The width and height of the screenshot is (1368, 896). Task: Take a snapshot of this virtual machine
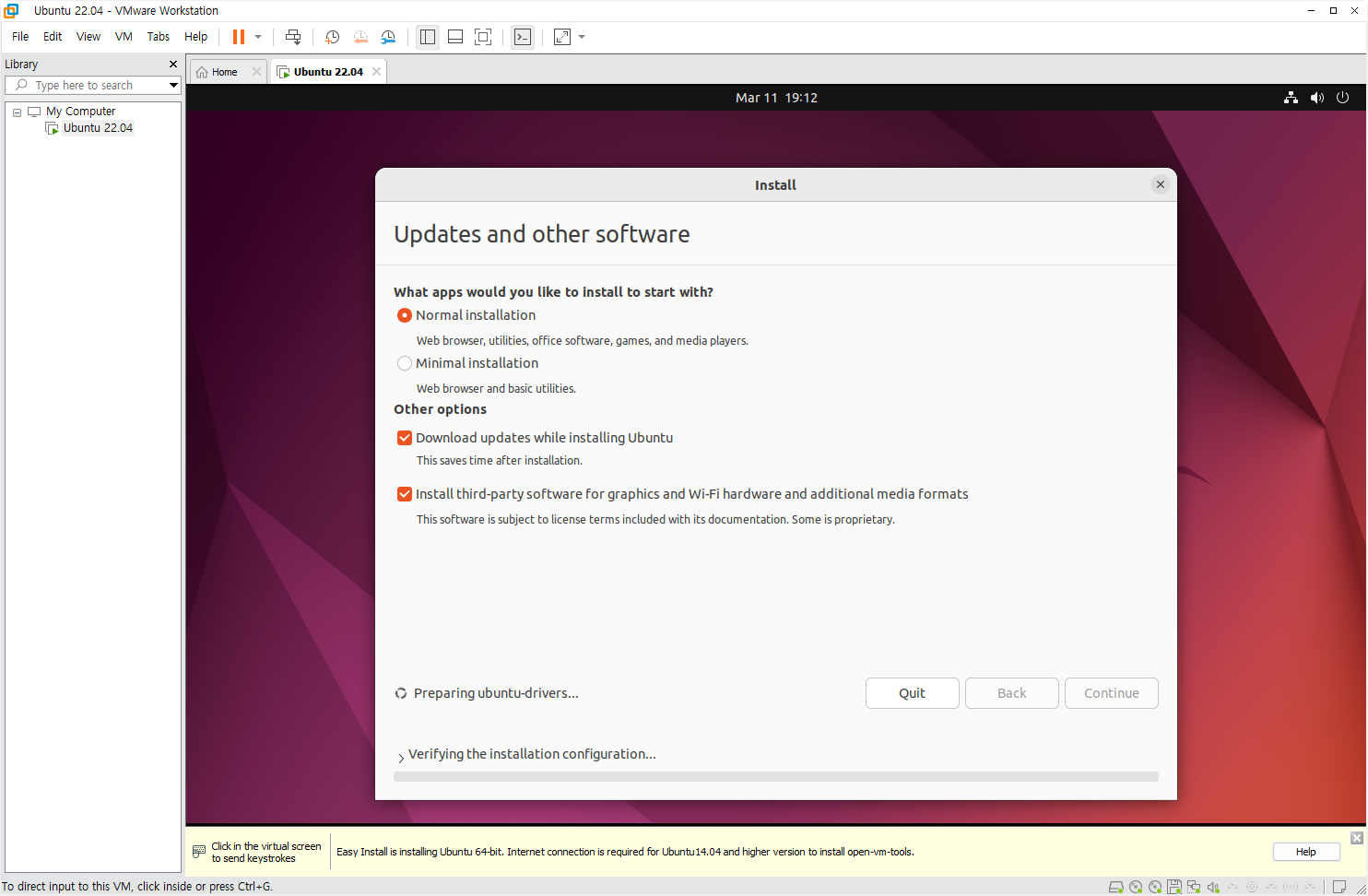(333, 37)
